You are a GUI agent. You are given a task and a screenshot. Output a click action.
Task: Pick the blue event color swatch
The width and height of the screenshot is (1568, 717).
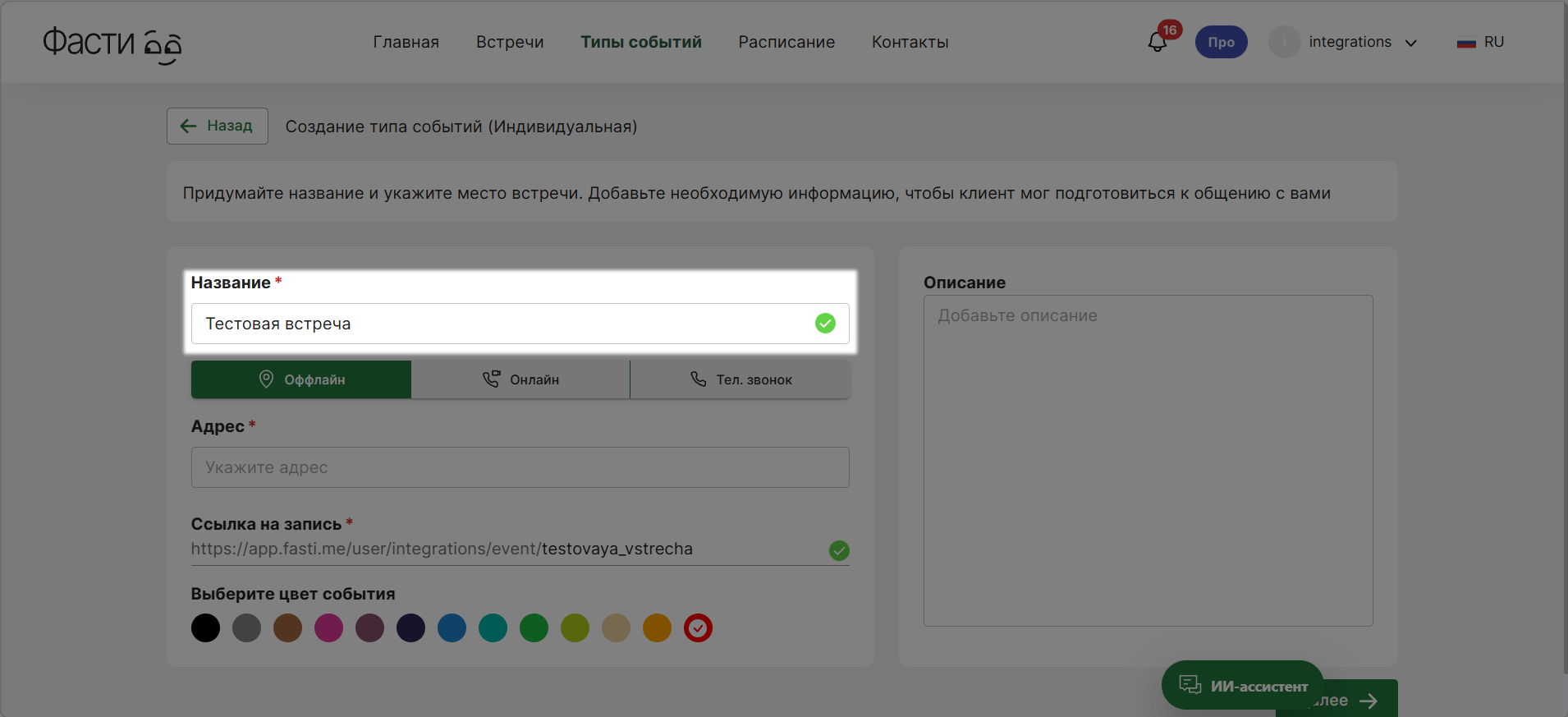click(452, 628)
